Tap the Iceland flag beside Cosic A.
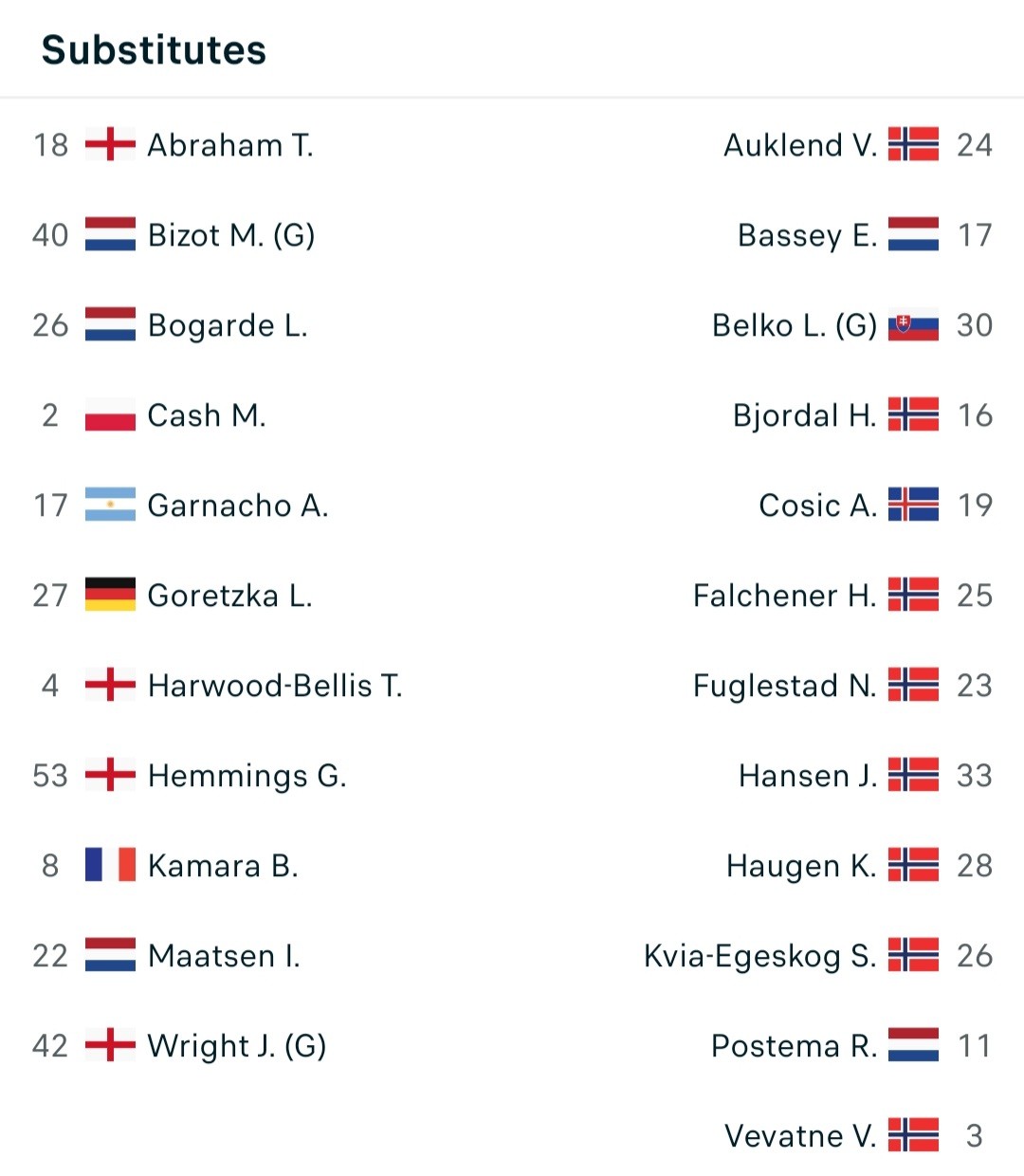1024x1176 pixels. coord(913,505)
